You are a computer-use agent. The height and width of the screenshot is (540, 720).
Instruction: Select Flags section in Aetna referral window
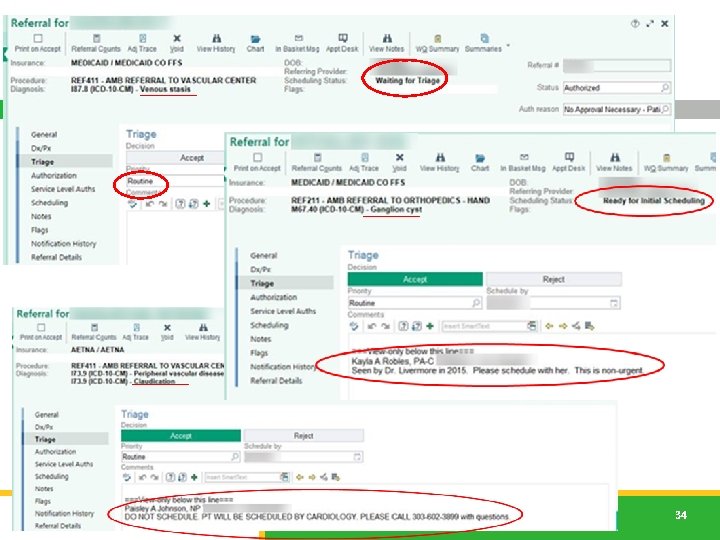point(43,501)
